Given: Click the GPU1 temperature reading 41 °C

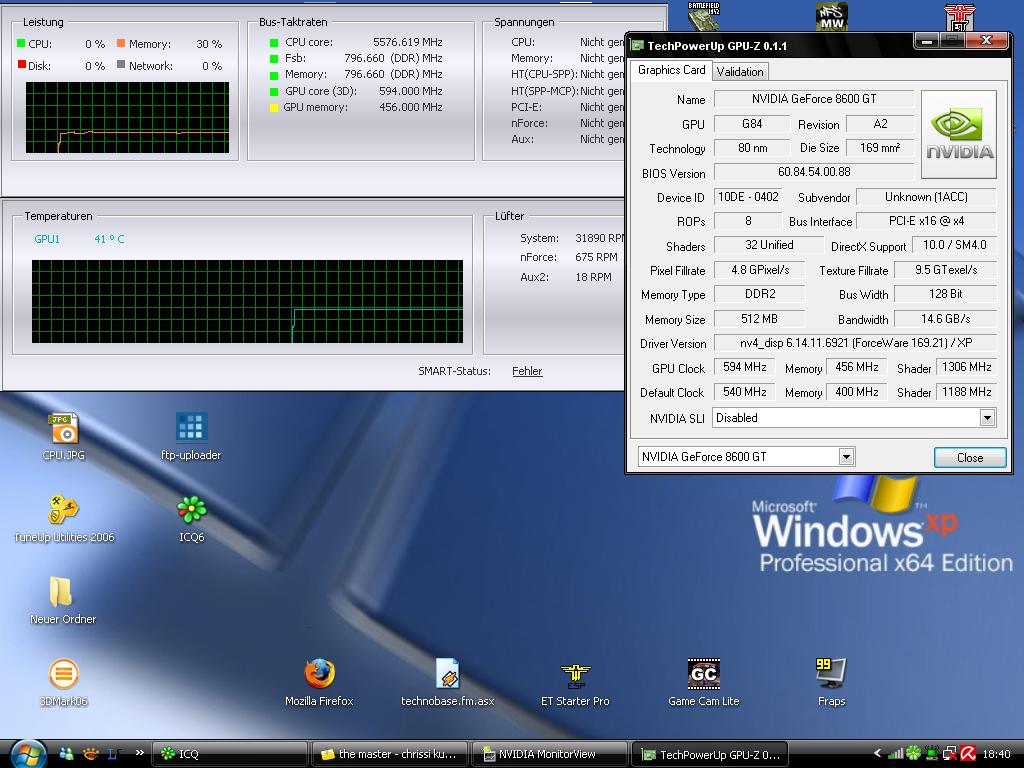Looking at the screenshot, I should (109, 239).
